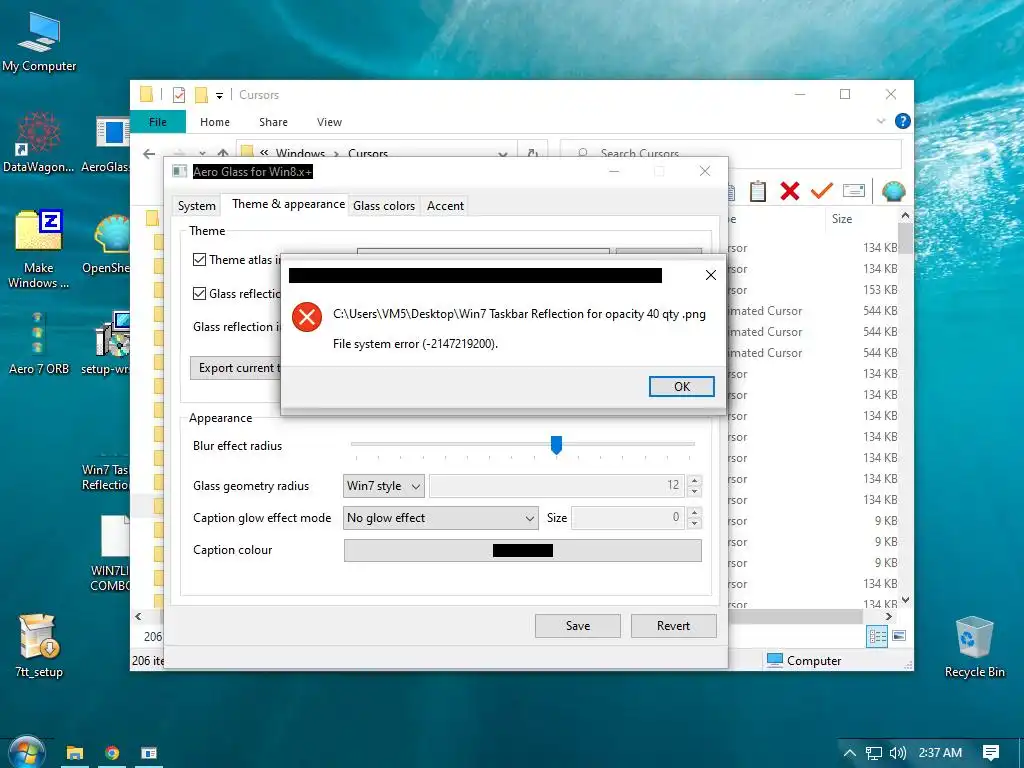Click OK in the file system error dialog

[681, 386]
